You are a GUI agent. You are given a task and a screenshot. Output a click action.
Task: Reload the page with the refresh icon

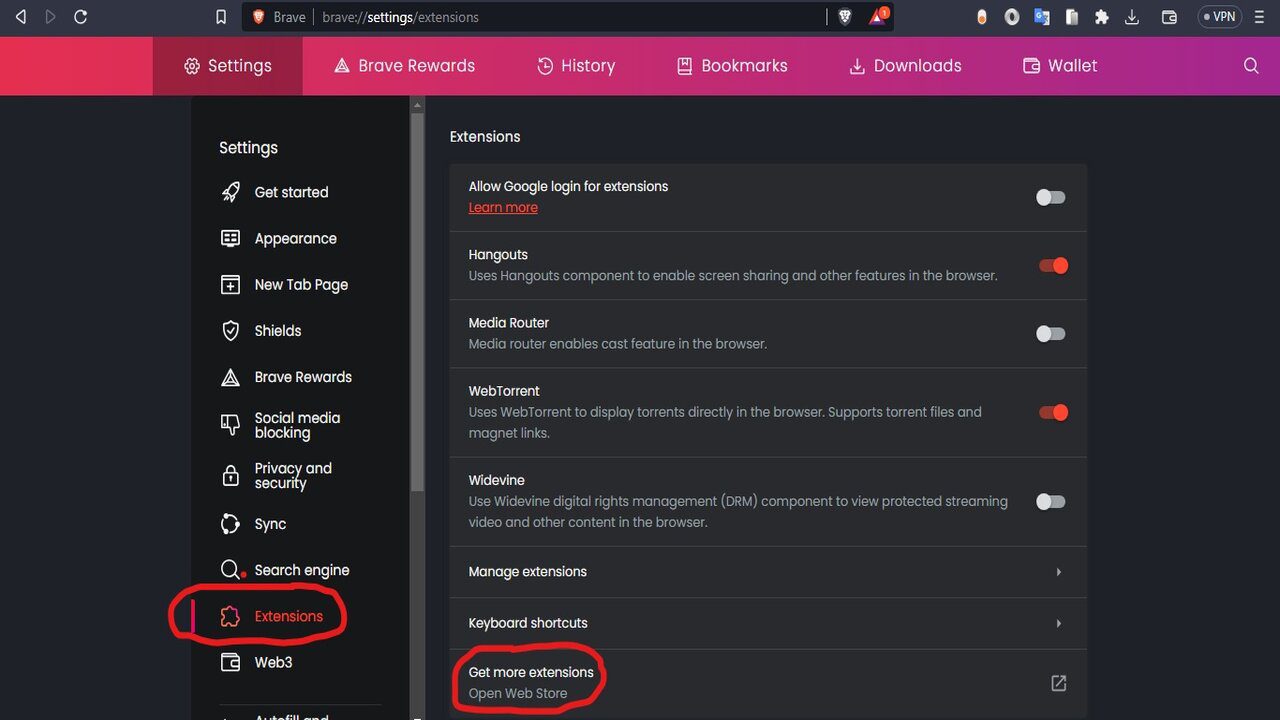click(81, 17)
